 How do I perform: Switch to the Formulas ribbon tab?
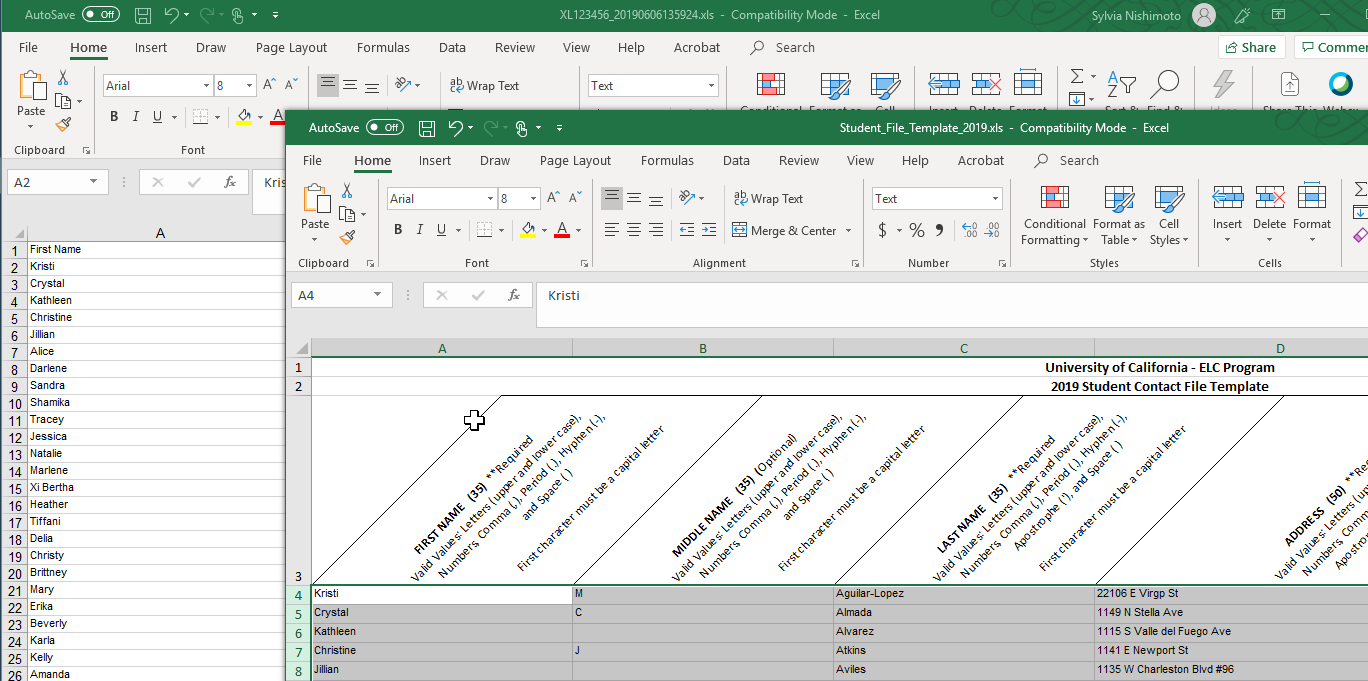(x=667, y=160)
